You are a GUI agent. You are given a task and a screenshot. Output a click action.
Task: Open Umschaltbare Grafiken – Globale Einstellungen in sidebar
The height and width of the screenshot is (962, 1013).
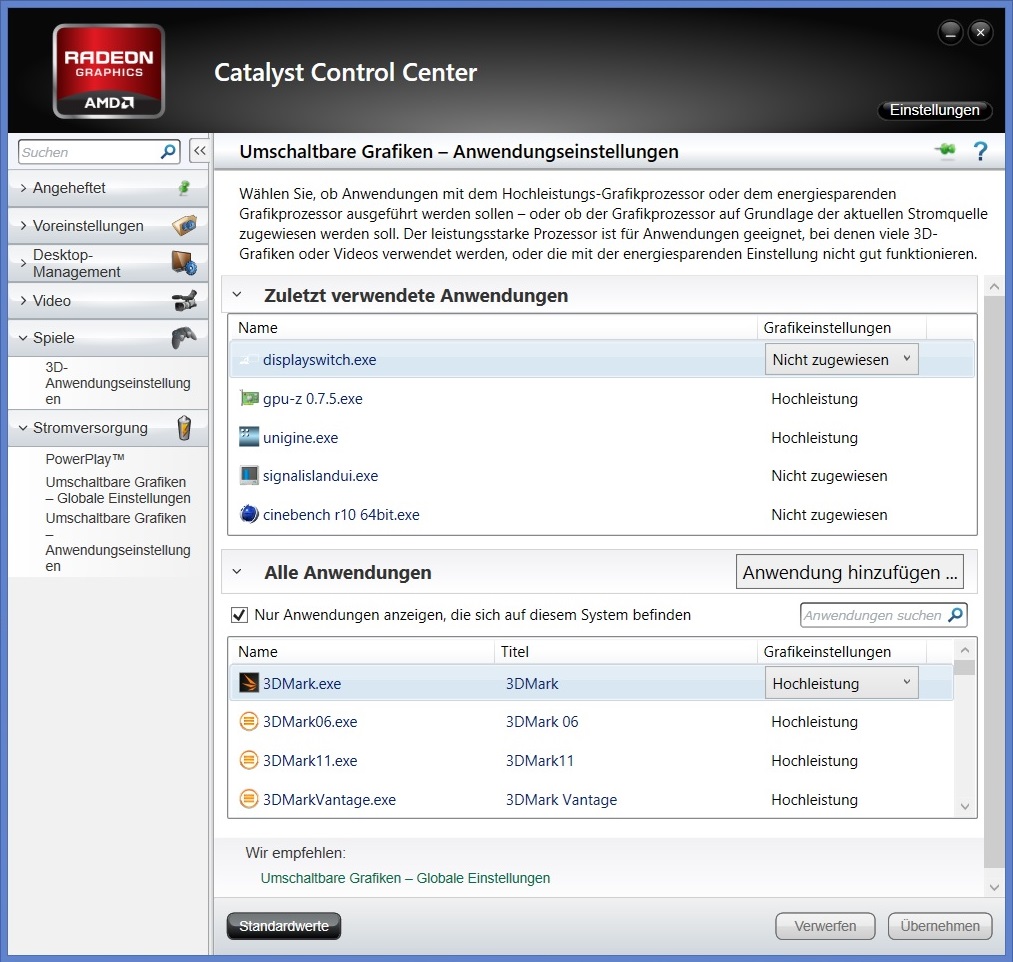118,490
